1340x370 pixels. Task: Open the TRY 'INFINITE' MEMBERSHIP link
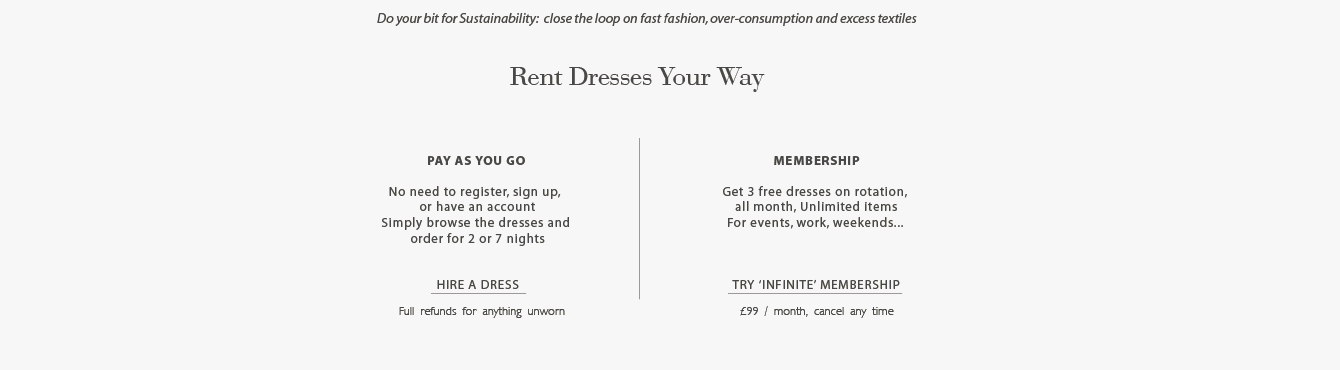point(816,285)
